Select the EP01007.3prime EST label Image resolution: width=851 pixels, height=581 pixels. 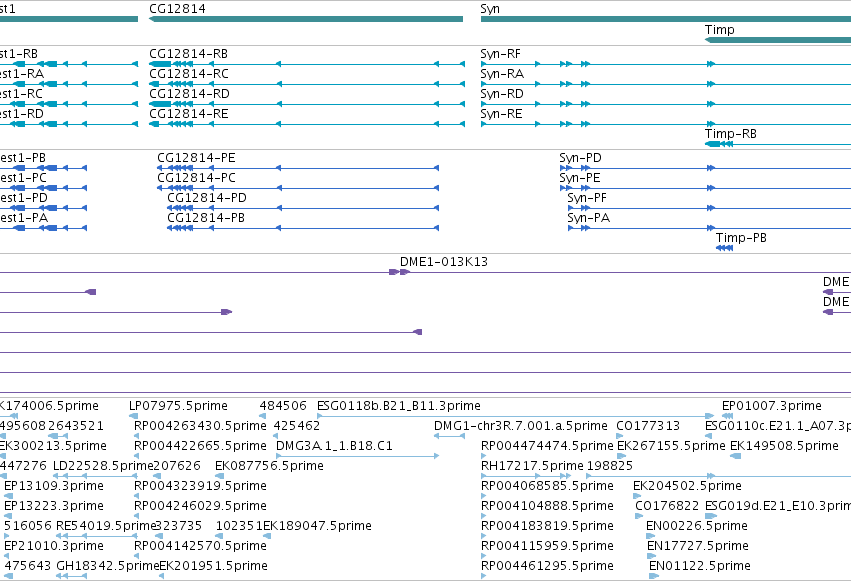(x=772, y=406)
